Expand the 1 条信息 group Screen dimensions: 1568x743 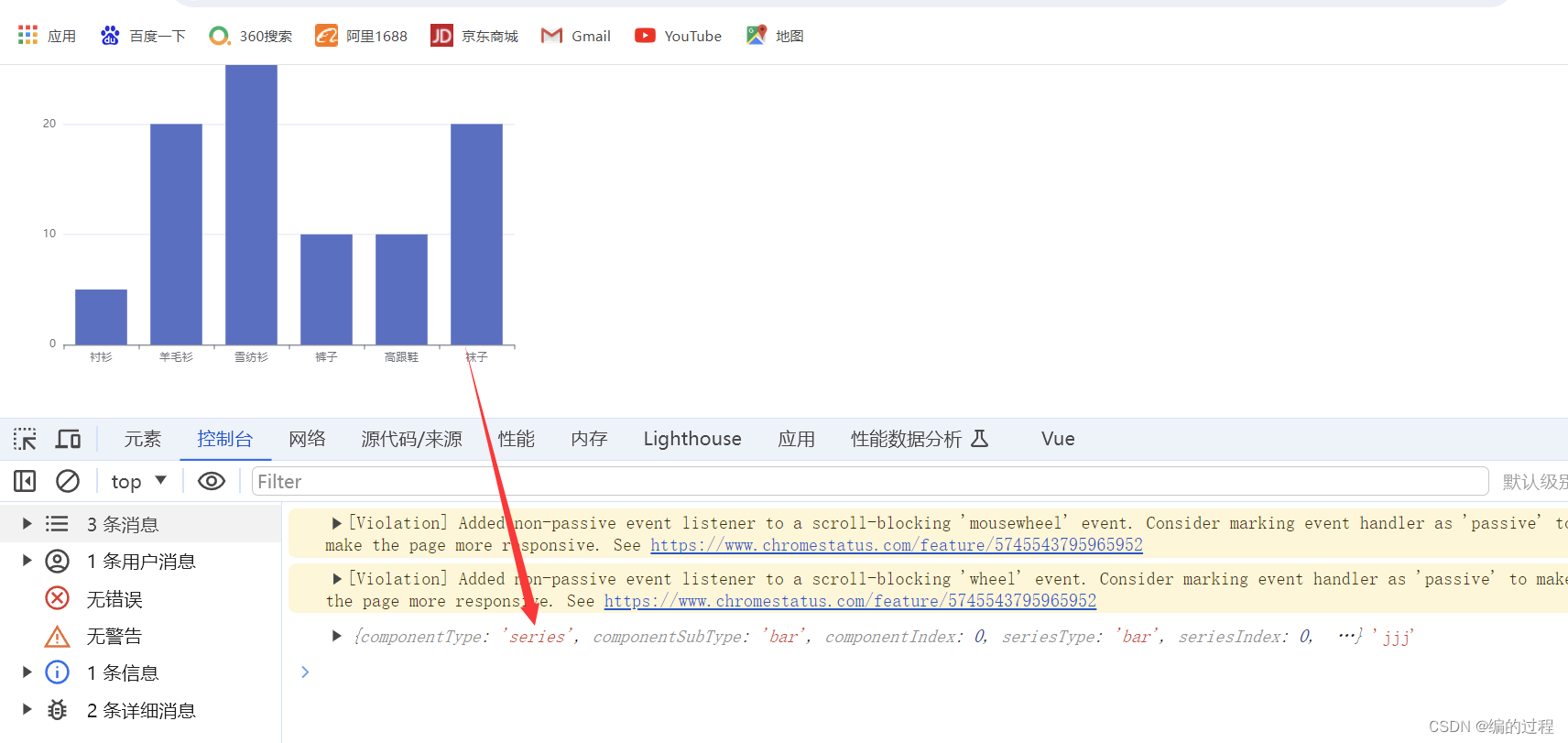pyautogui.click(x=27, y=672)
